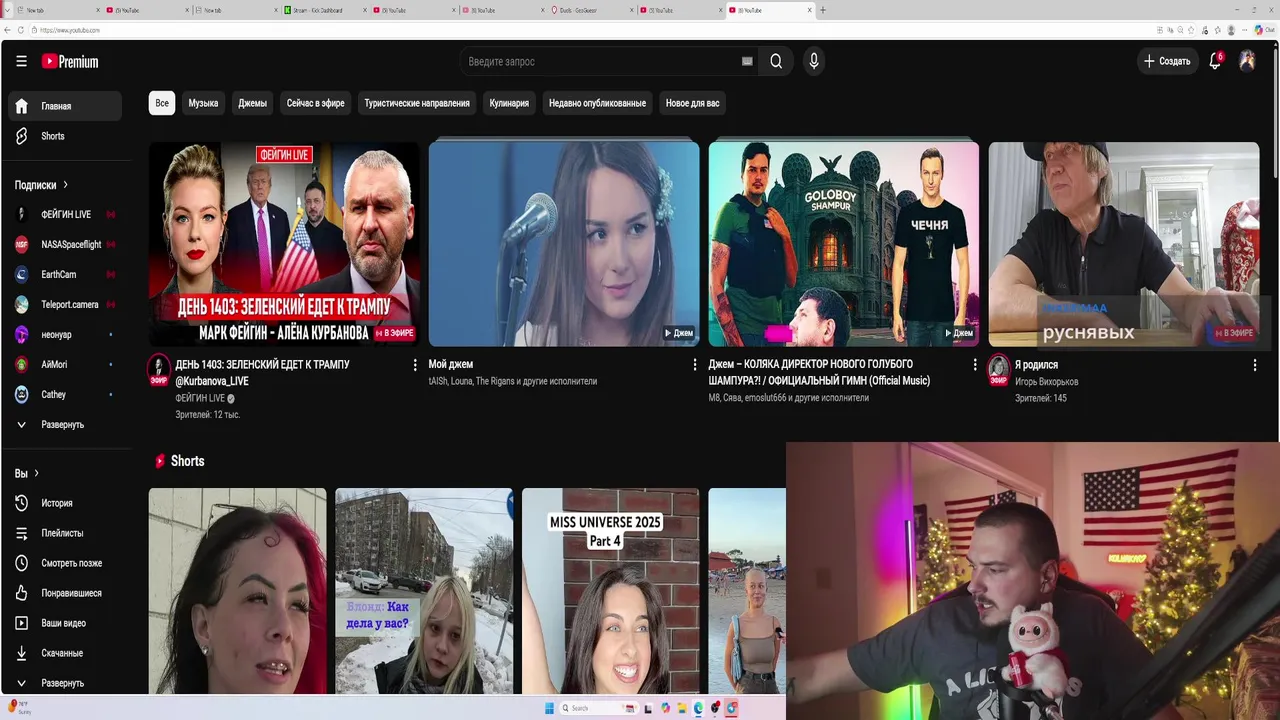Open options menu for КОЛЯКА ДИРЕКТОР mix
Viewport: 1280px width, 720px height.
click(975, 365)
